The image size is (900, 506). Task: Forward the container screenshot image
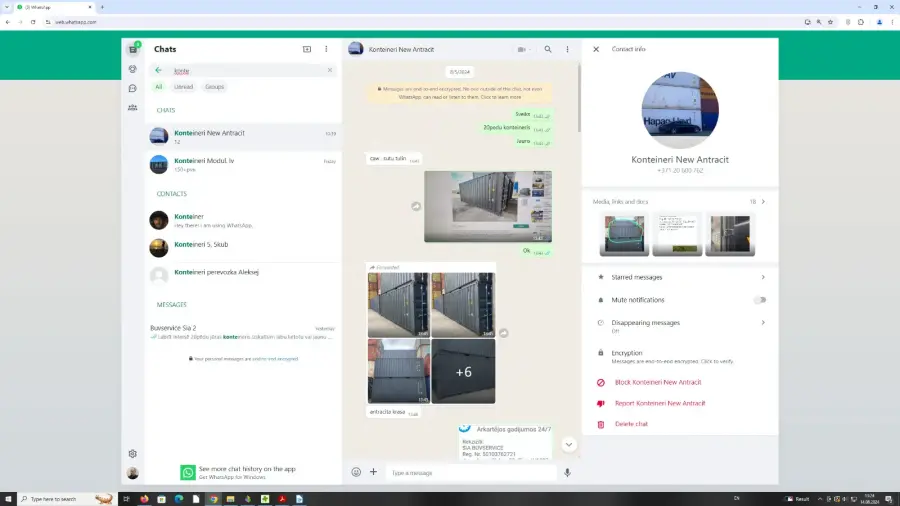point(416,207)
